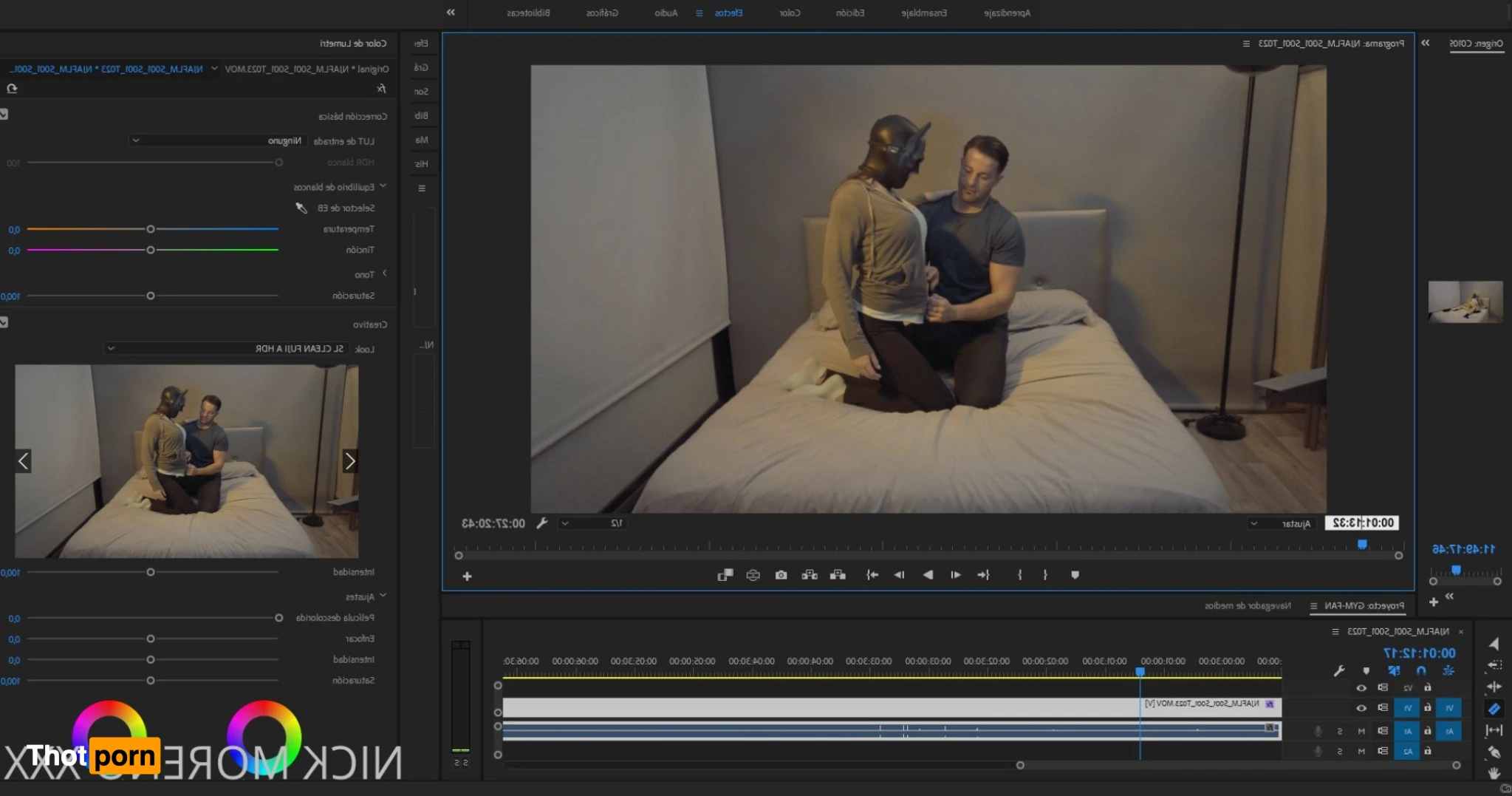This screenshot has width=1512, height=796.
Task: Click the Export Frame camera icon
Action: (781, 575)
